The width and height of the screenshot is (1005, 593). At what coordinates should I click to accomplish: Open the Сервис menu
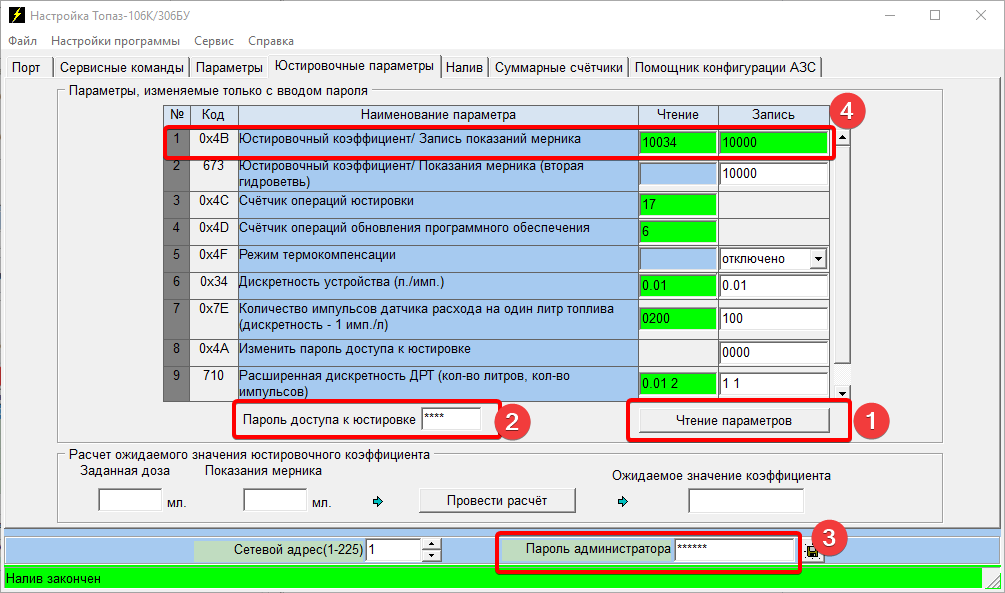point(214,41)
